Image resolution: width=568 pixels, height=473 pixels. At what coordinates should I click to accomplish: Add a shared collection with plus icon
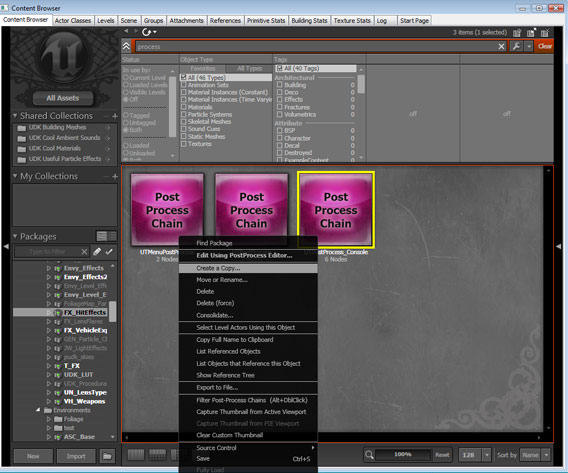coord(115,116)
